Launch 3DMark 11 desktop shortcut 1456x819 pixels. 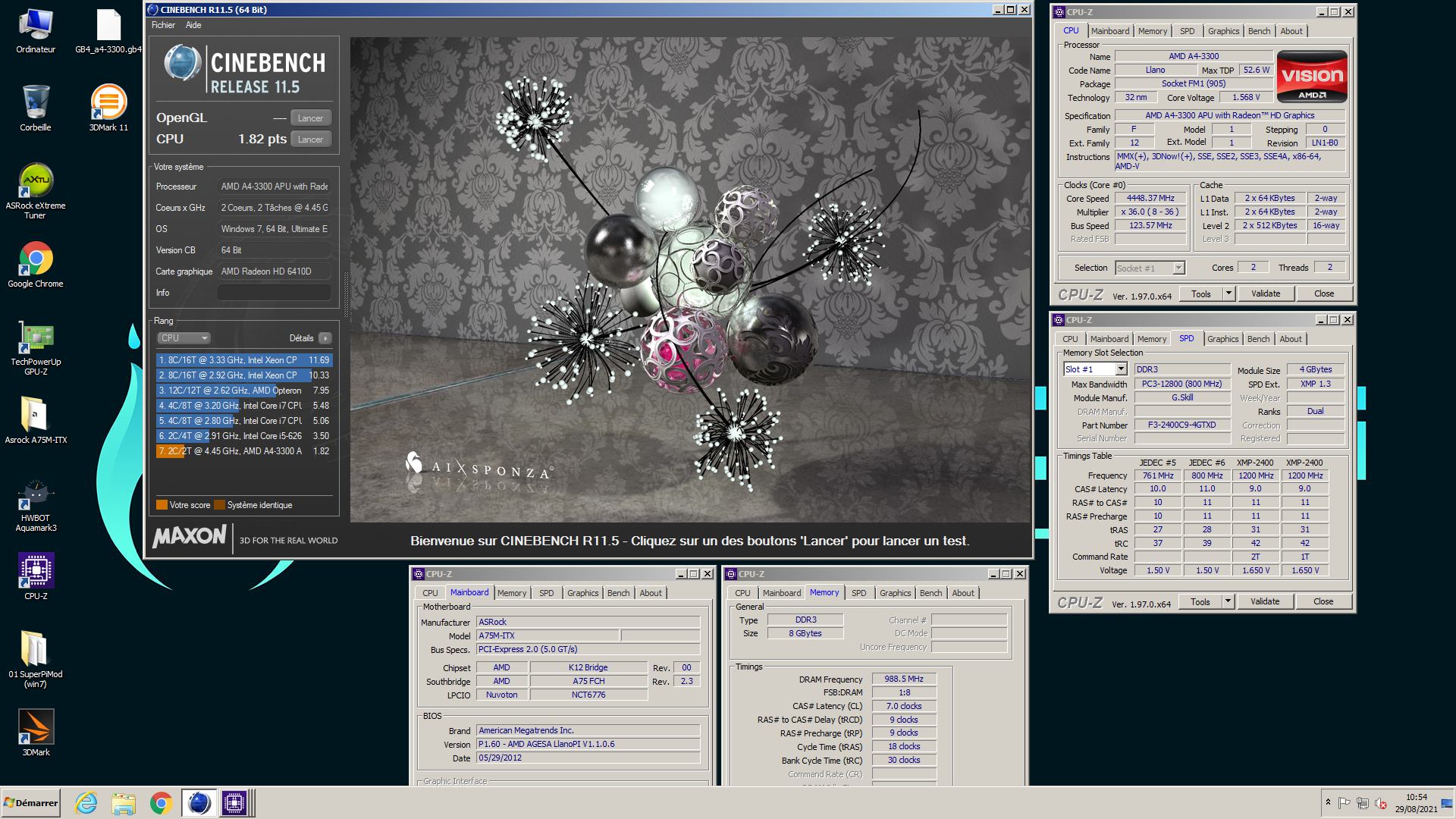108,108
